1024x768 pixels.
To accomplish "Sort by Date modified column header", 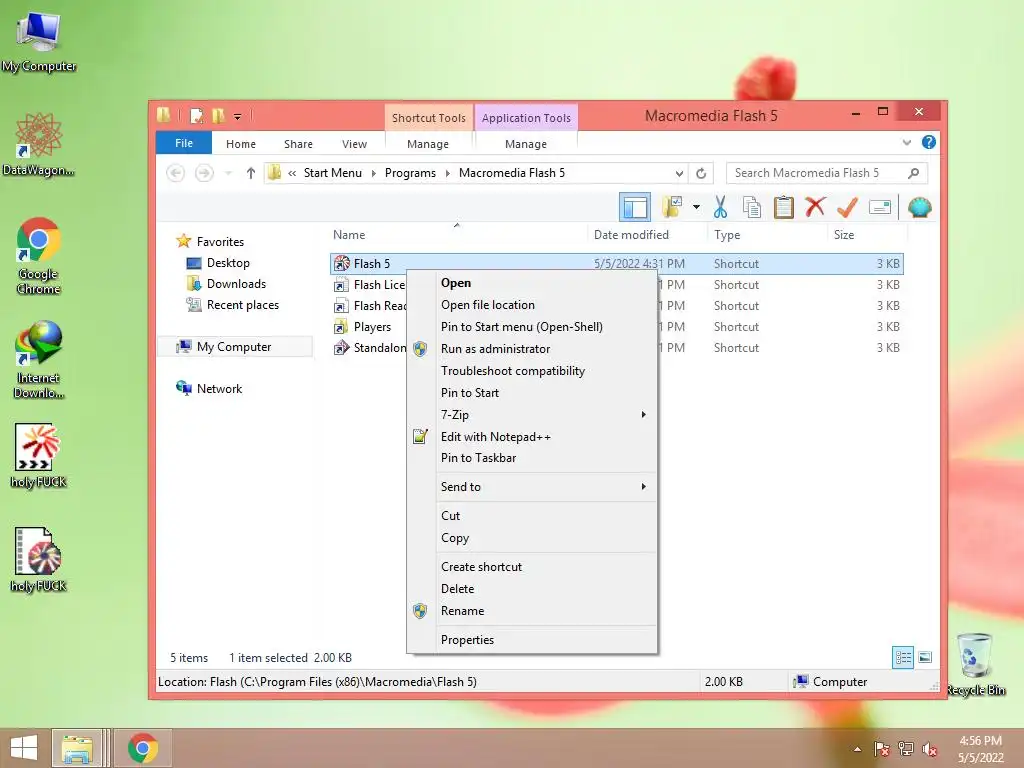I will tap(631, 235).
